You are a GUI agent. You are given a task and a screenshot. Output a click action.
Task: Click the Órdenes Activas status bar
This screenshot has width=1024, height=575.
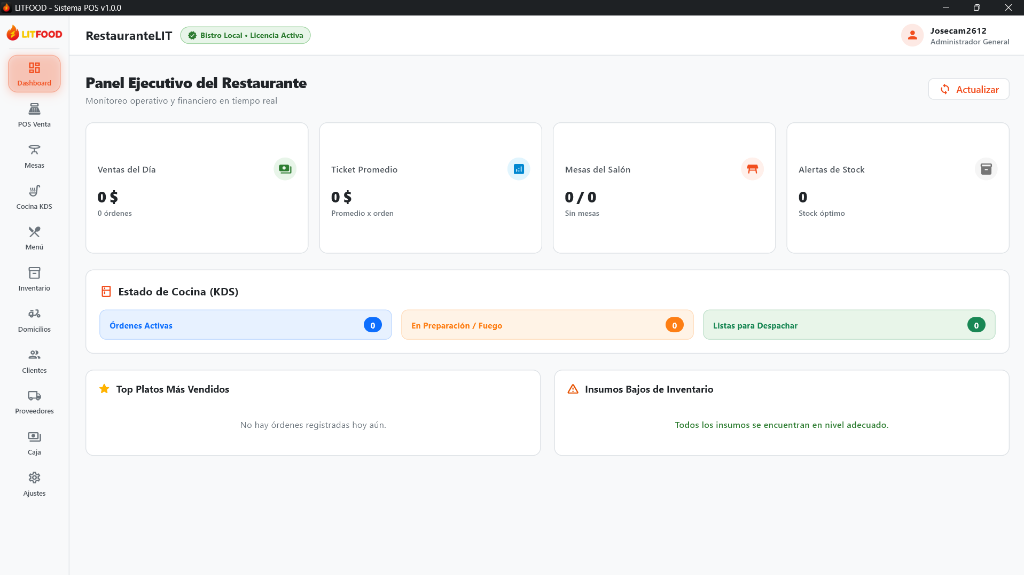(245, 325)
